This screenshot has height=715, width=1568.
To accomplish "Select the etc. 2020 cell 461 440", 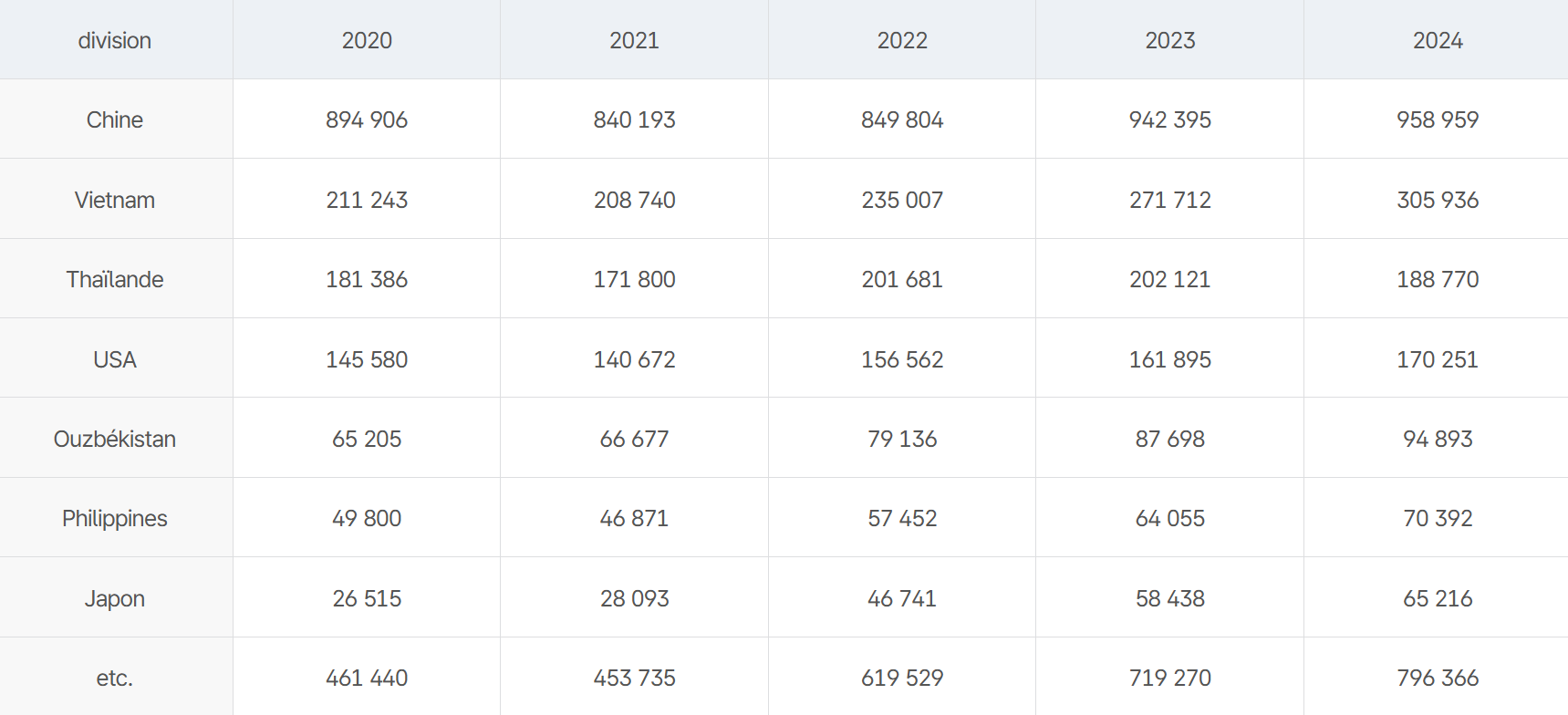I will coord(367,678).
